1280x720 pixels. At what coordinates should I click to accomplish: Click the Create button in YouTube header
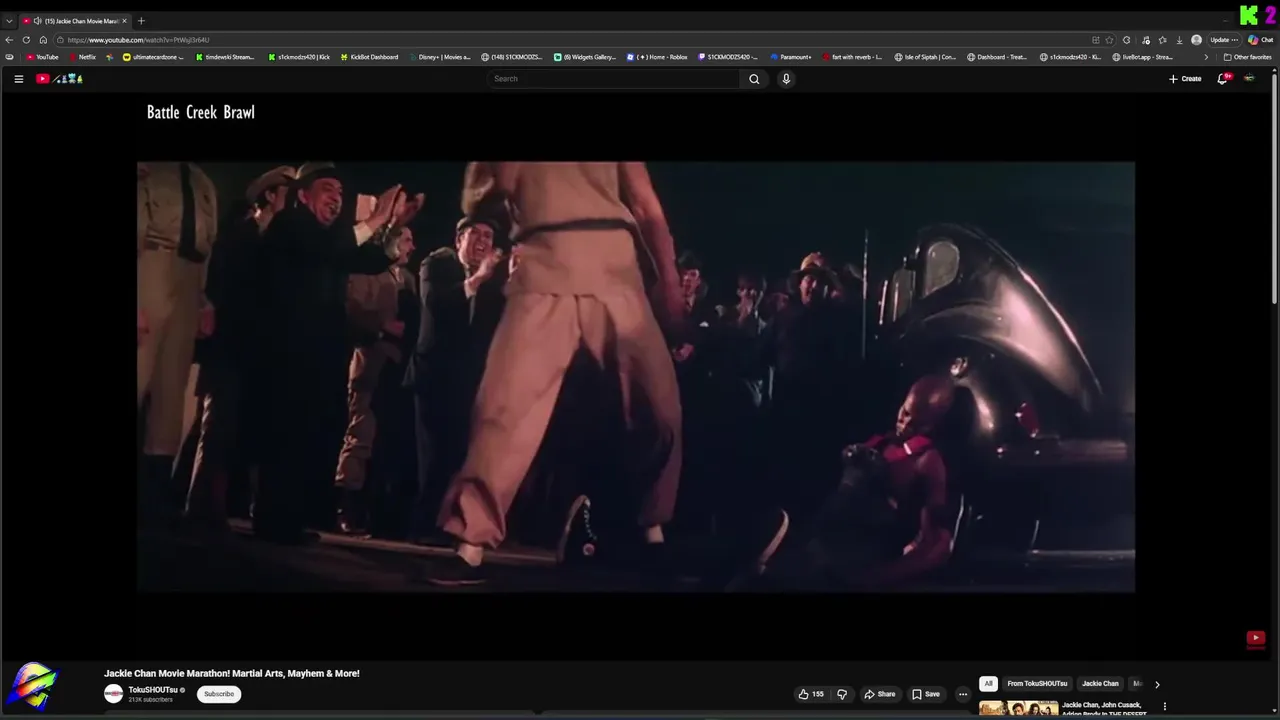click(1185, 79)
